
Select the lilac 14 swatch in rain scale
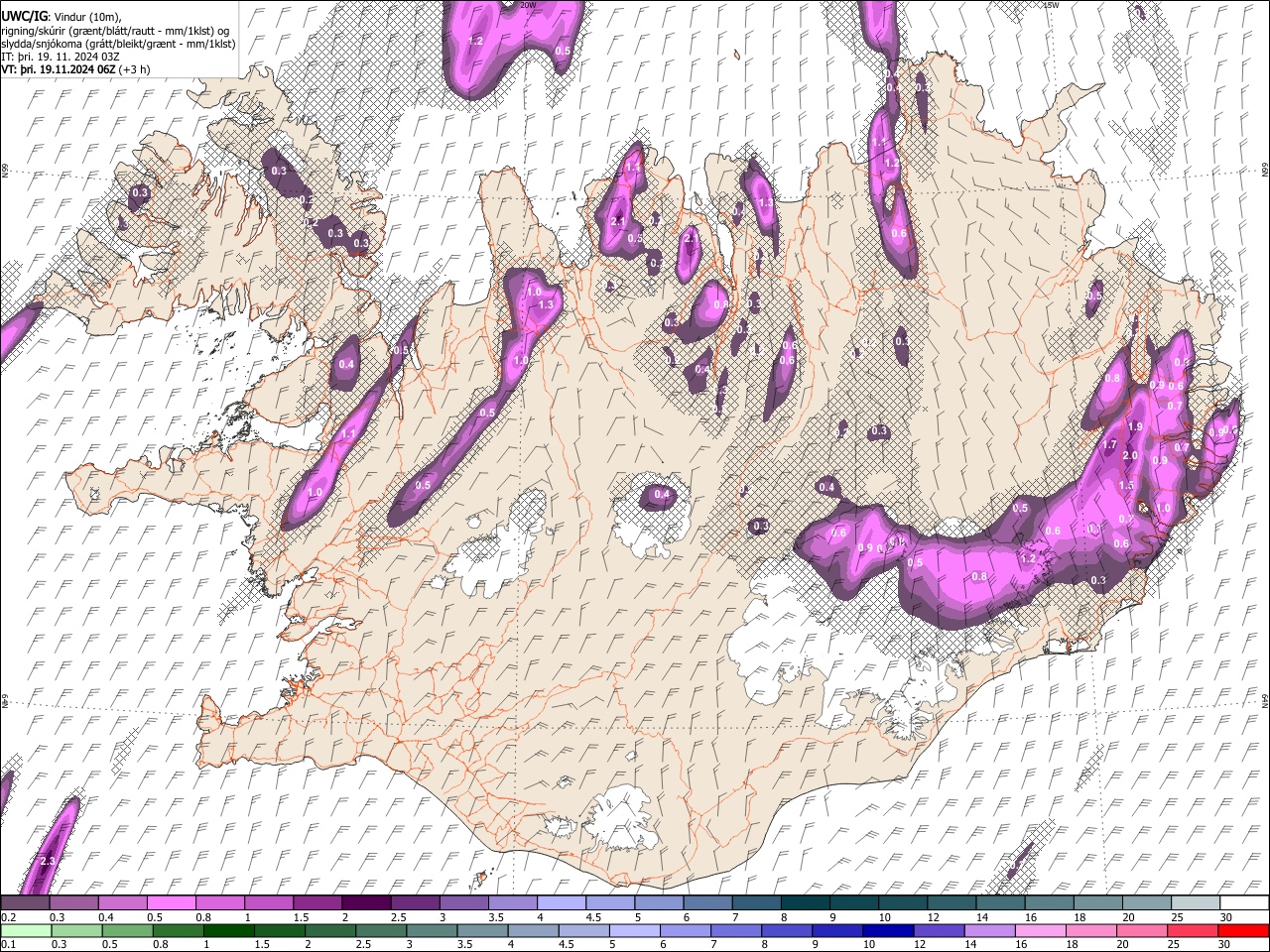click(990, 930)
